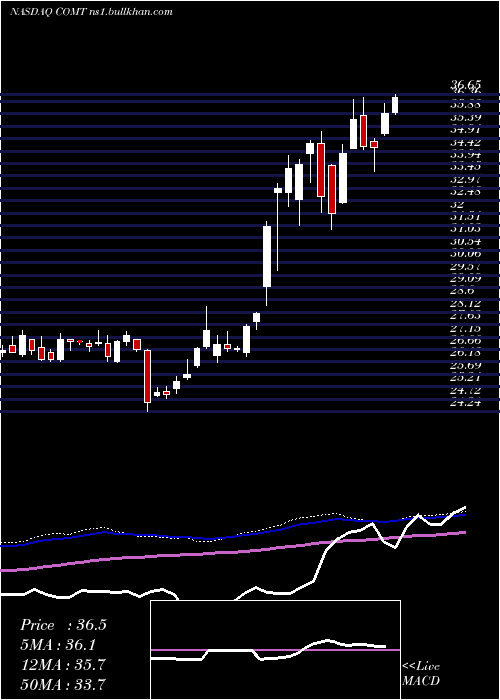Click the NASDAQ COMT ns1.bullkhan.com header text
Viewport: 500px width, 700px height.
tap(91, 12)
